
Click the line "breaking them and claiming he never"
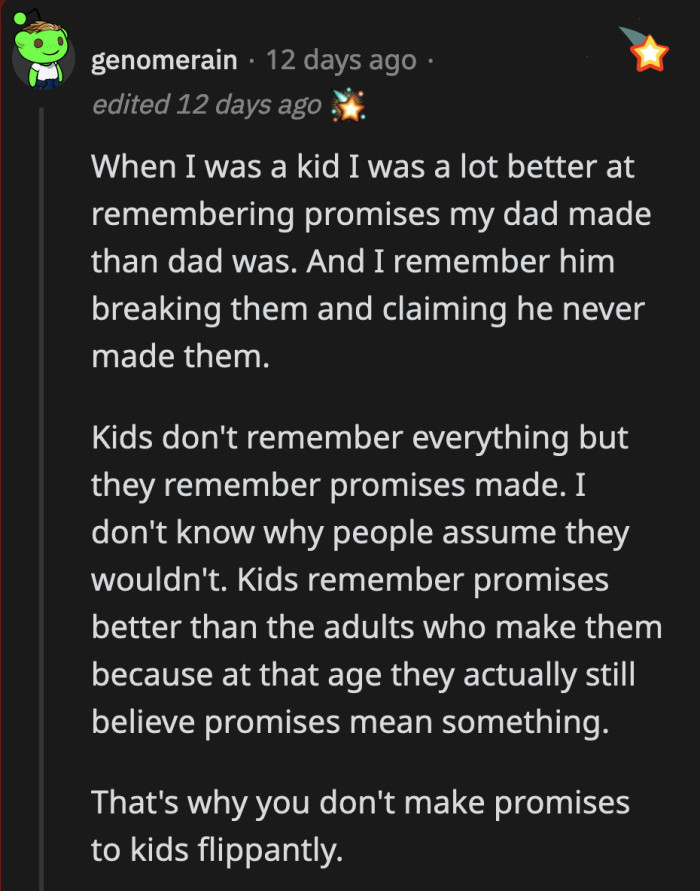[x=368, y=309]
